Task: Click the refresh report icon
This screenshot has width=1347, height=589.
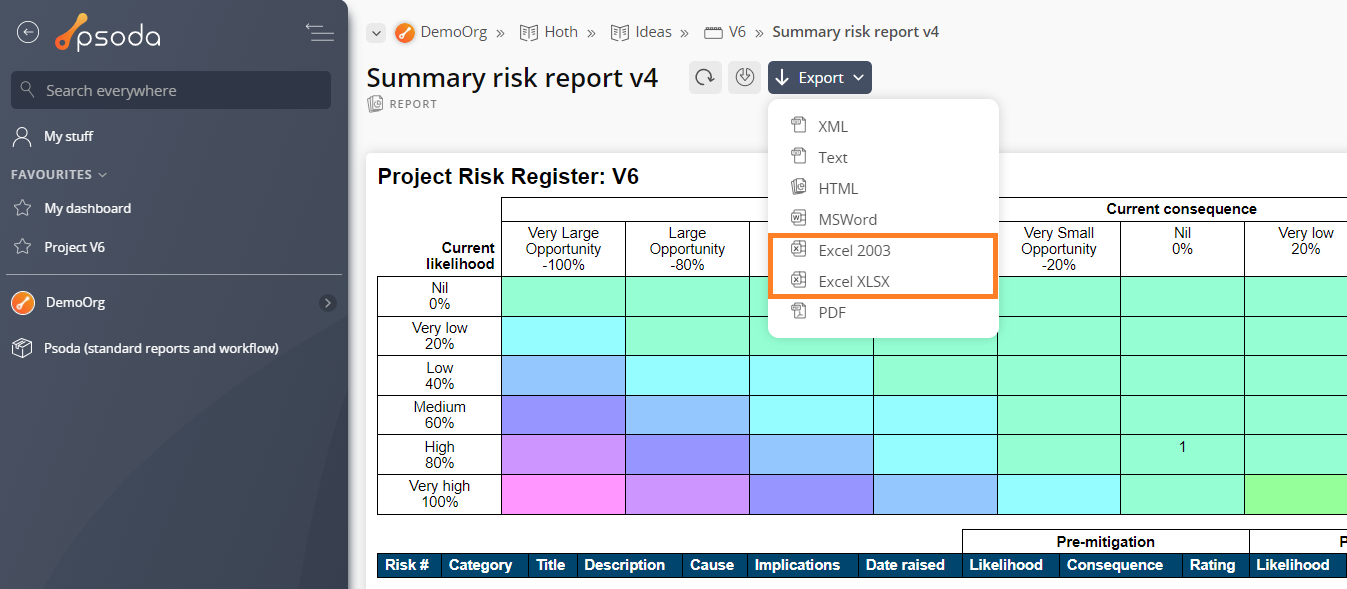Action: pyautogui.click(x=705, y=78)
